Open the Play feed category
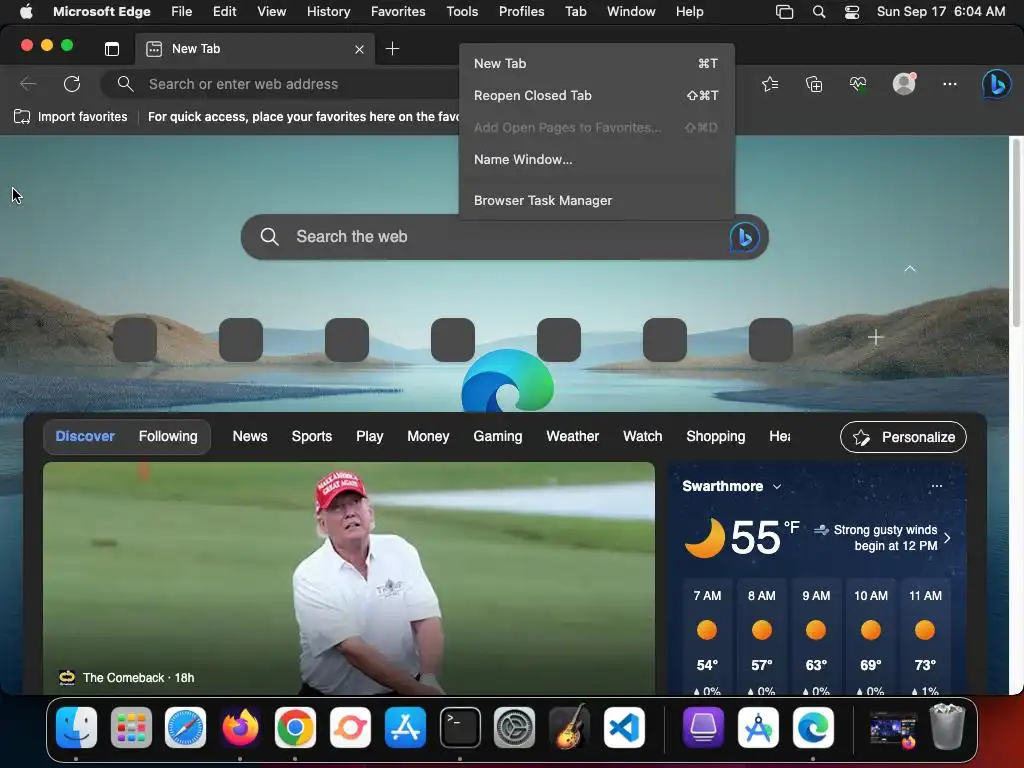Image resolution: width=1024 pixels, height=768 pixels. [369, 436]
